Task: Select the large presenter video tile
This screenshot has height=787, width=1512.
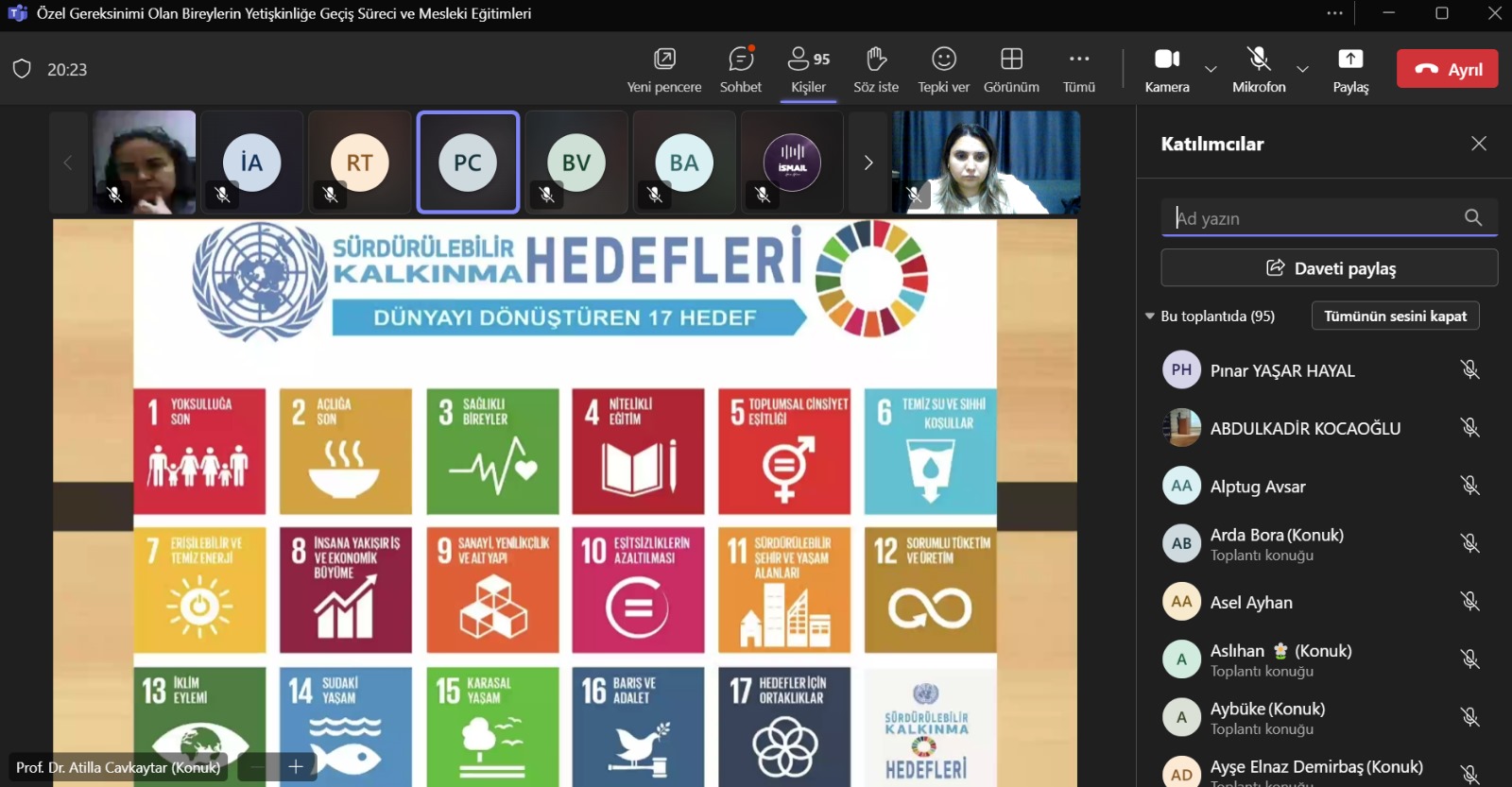Action: [x=986, y=163]
